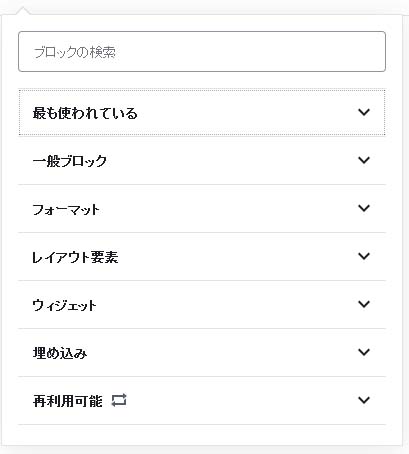Click empty space inside the ウィジェット row
Screen dimensions: 409x454
227,305
